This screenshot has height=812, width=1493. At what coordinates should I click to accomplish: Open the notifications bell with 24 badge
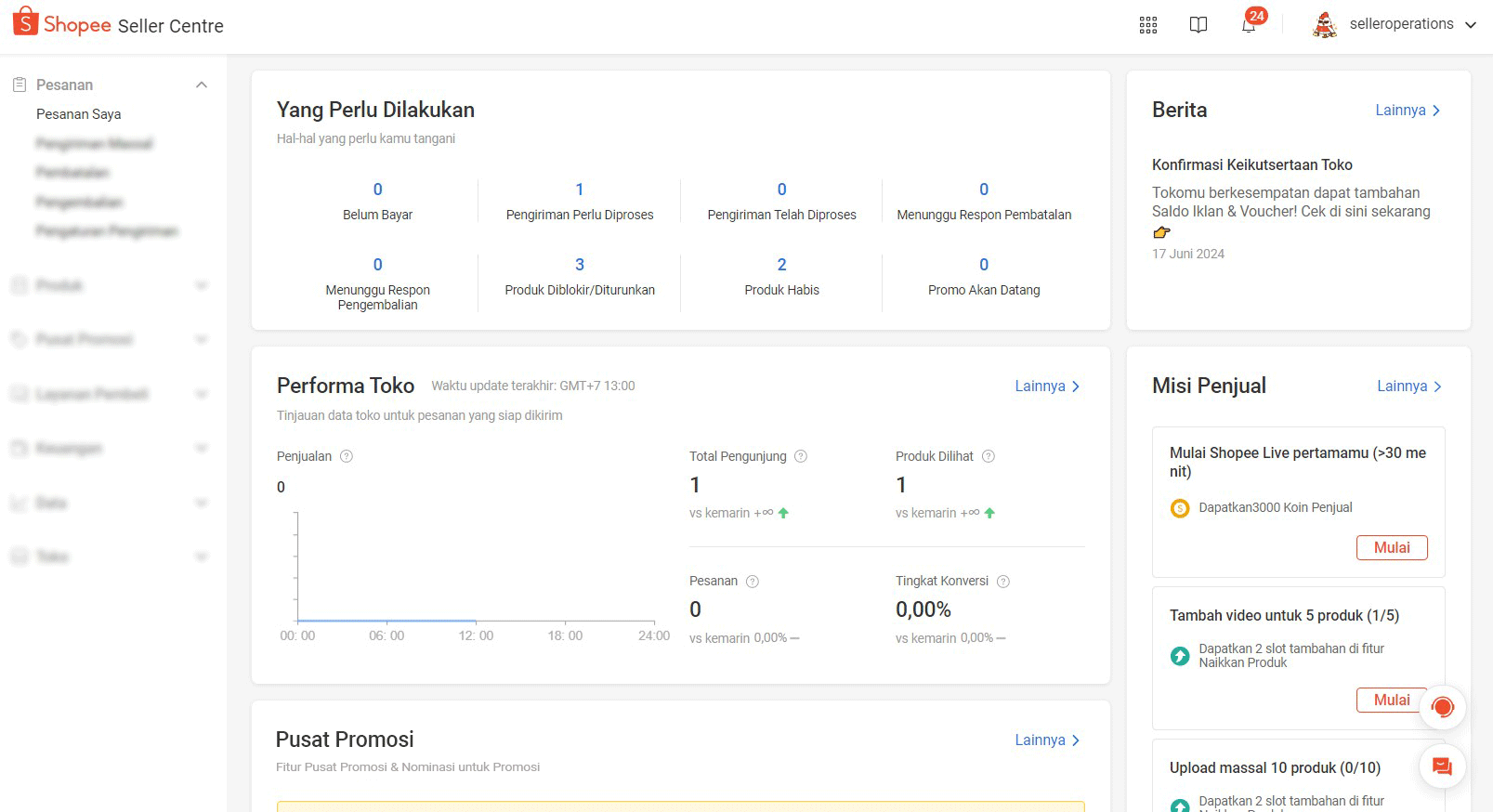point(1249,25)
